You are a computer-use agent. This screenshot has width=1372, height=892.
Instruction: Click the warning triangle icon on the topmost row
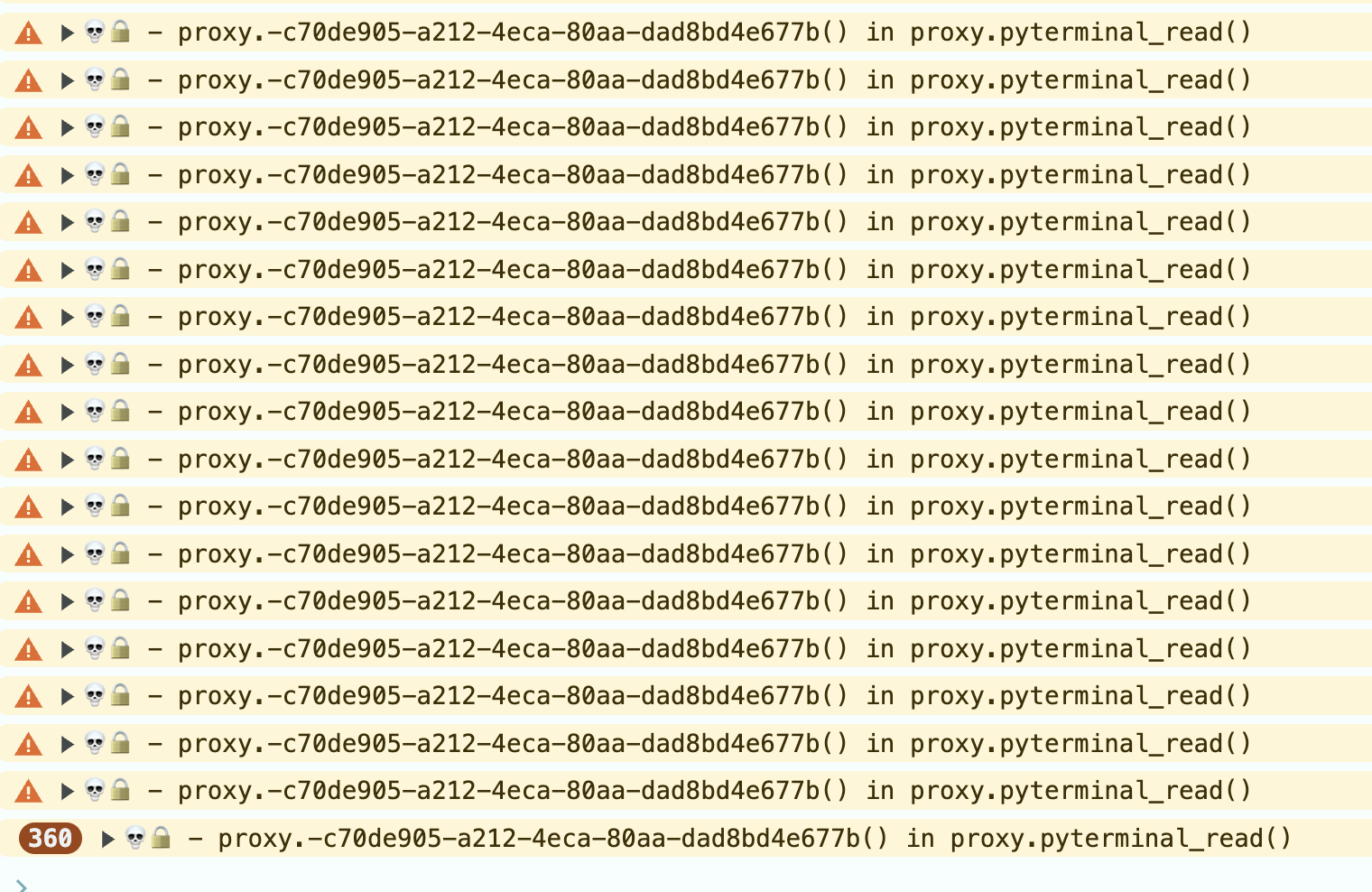pos(29,33)
